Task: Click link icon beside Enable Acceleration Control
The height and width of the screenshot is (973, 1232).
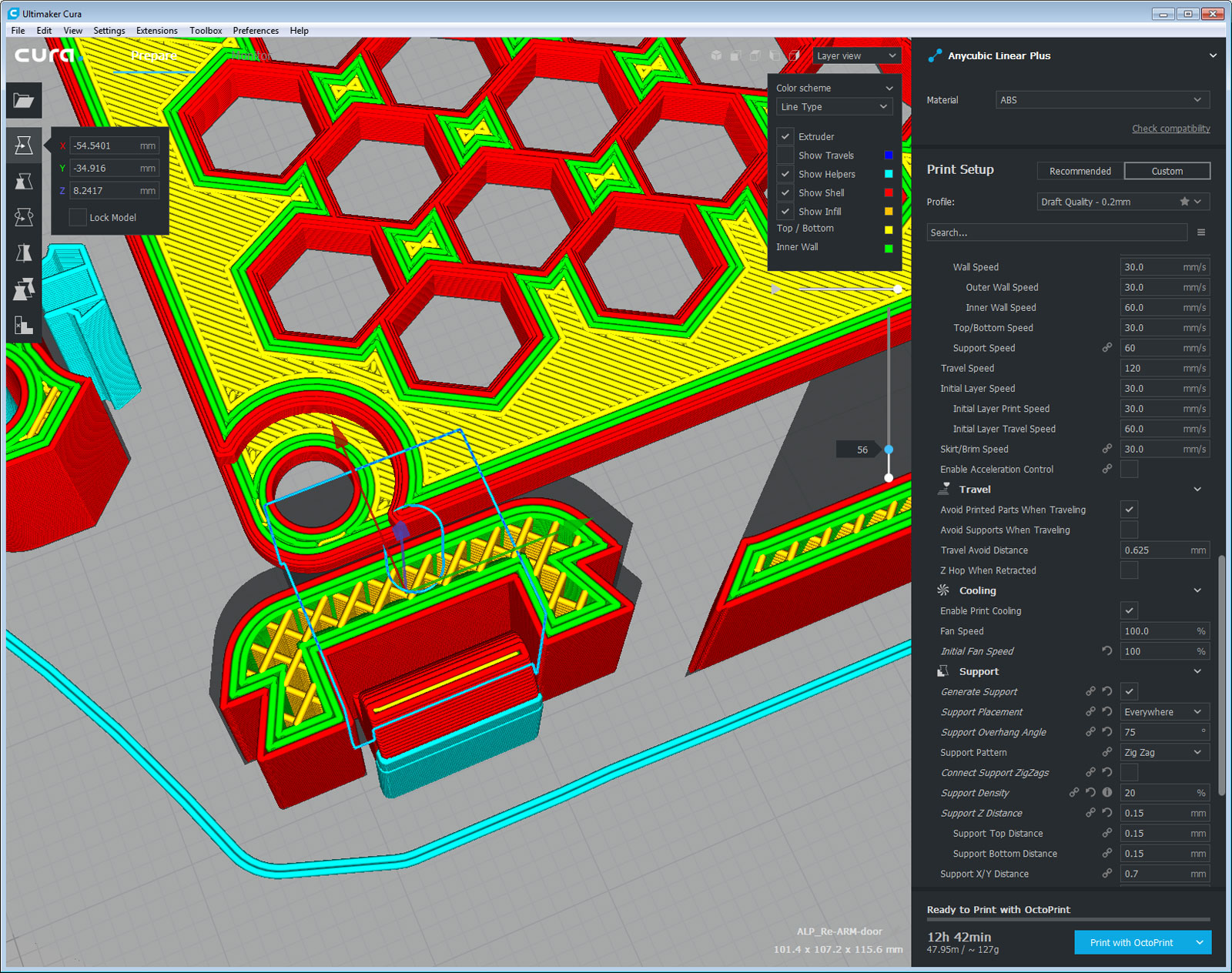Action: pyautogui.click(x=1107, y=469)
